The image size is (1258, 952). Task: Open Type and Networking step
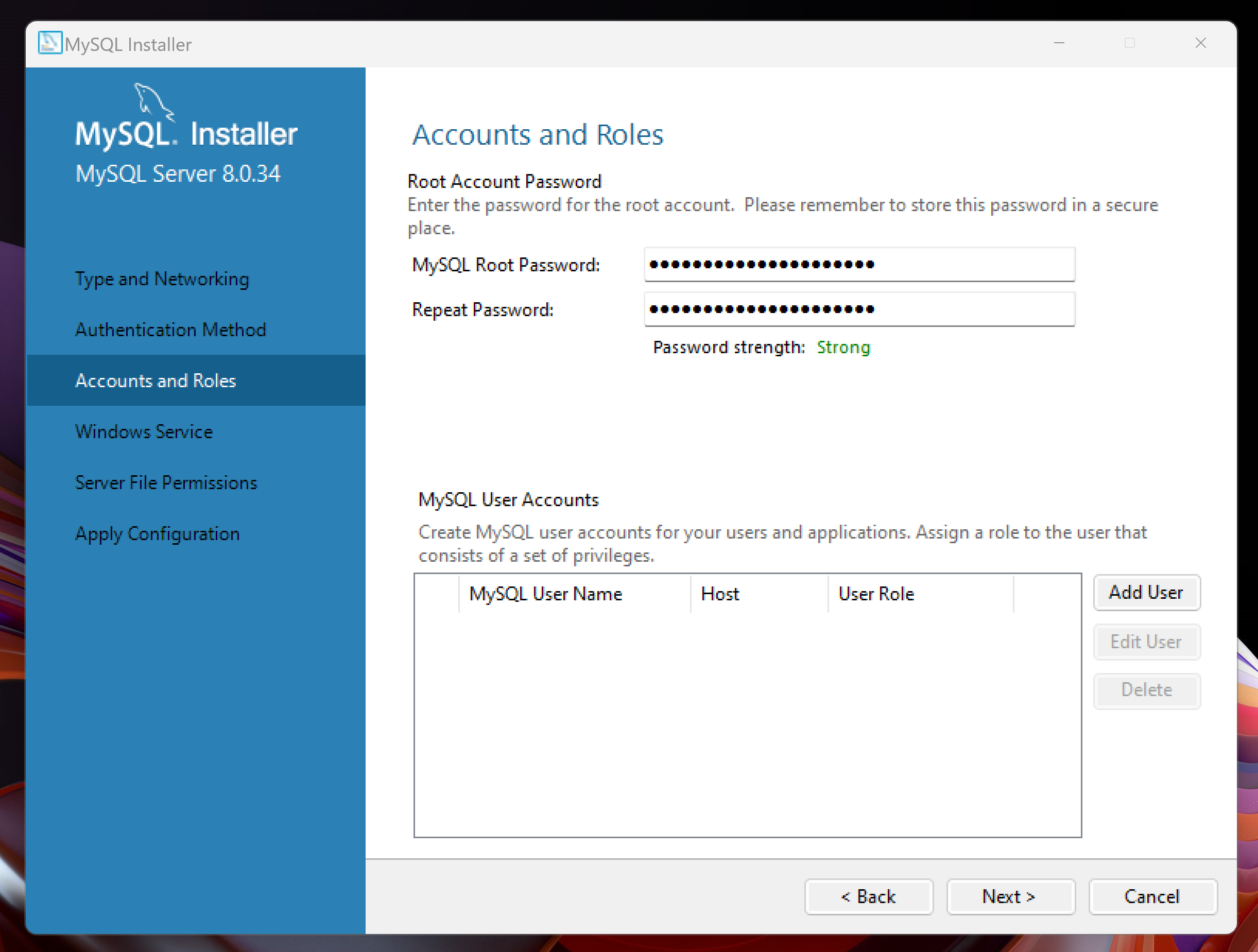[162, 279]
